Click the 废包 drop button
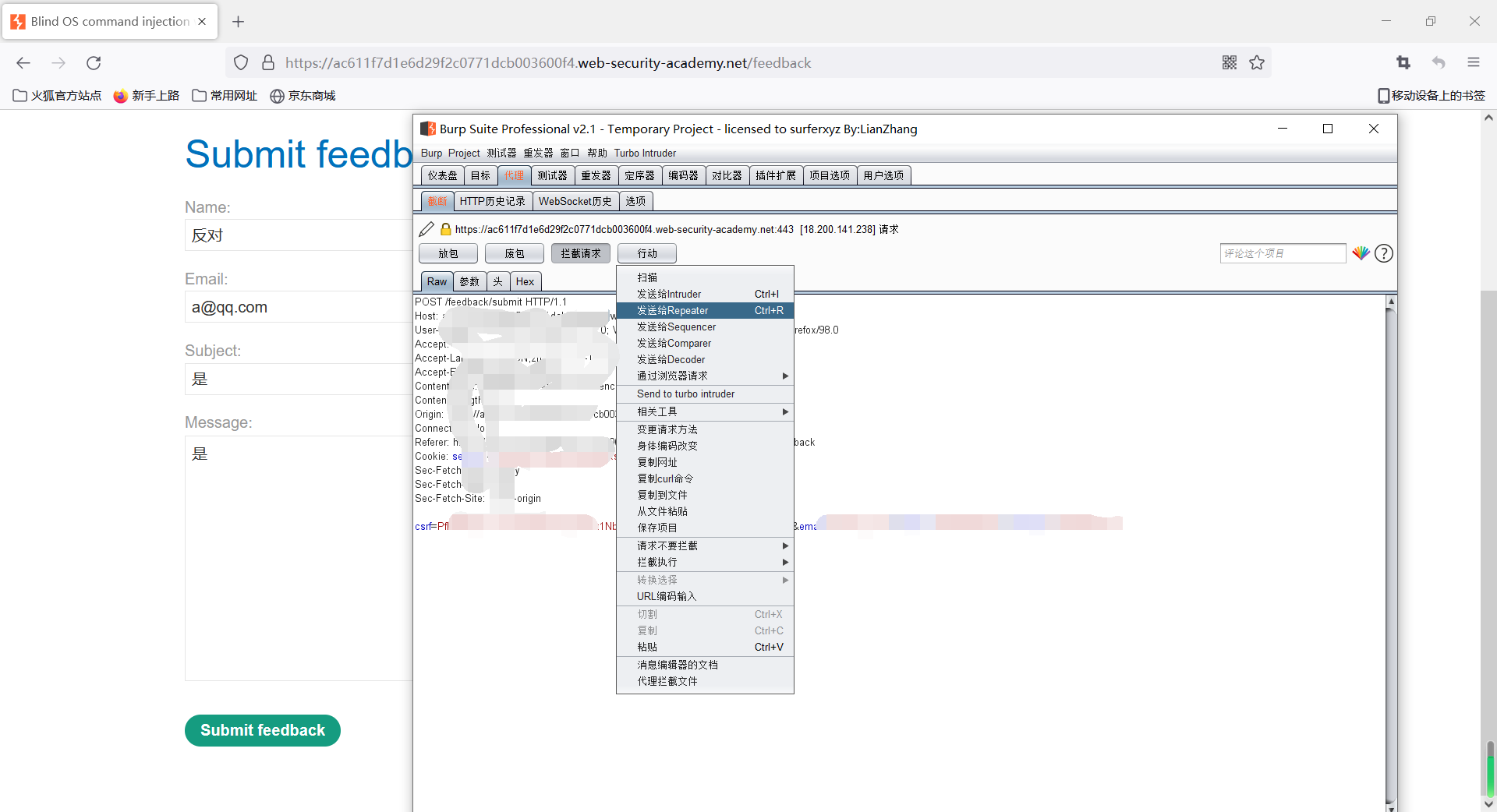Viewport: 1497px width, 812px height. 515,253
